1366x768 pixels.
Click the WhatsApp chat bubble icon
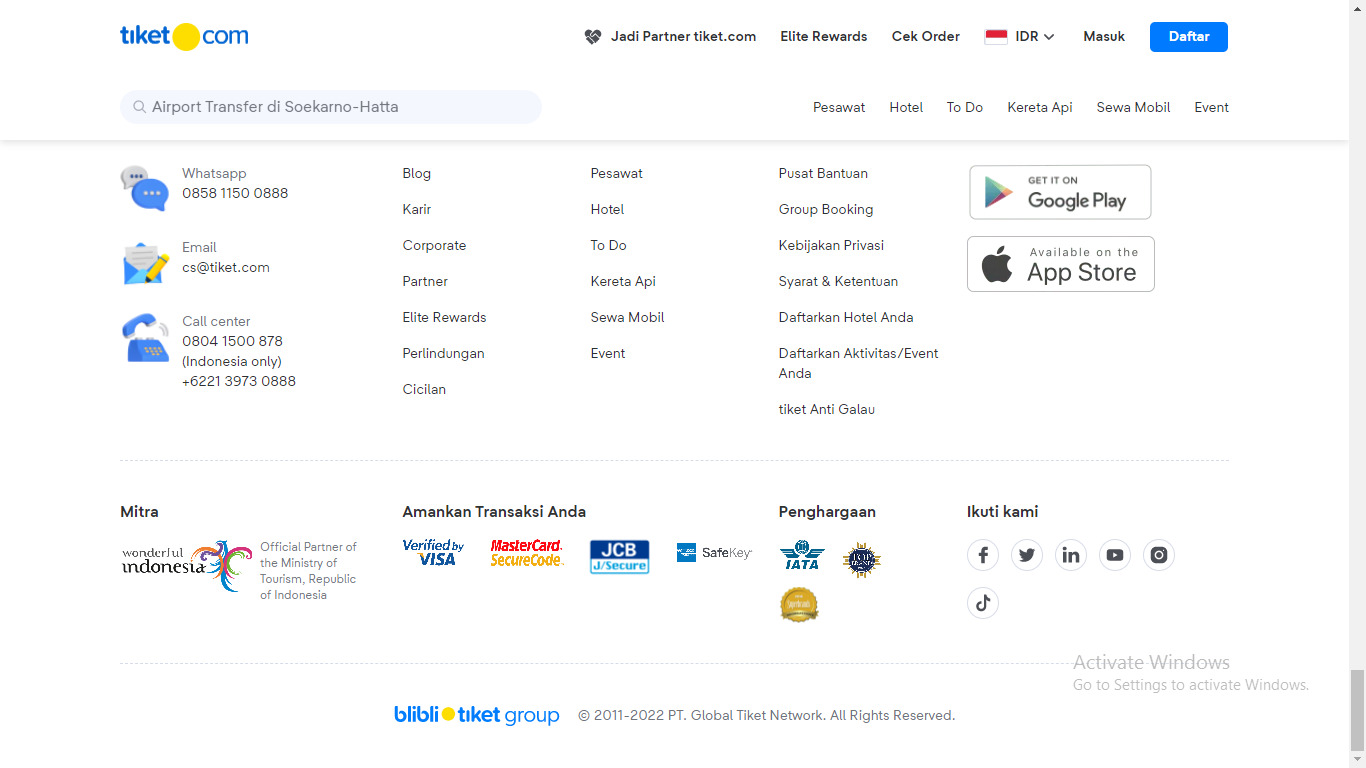(x=145, y=188)
